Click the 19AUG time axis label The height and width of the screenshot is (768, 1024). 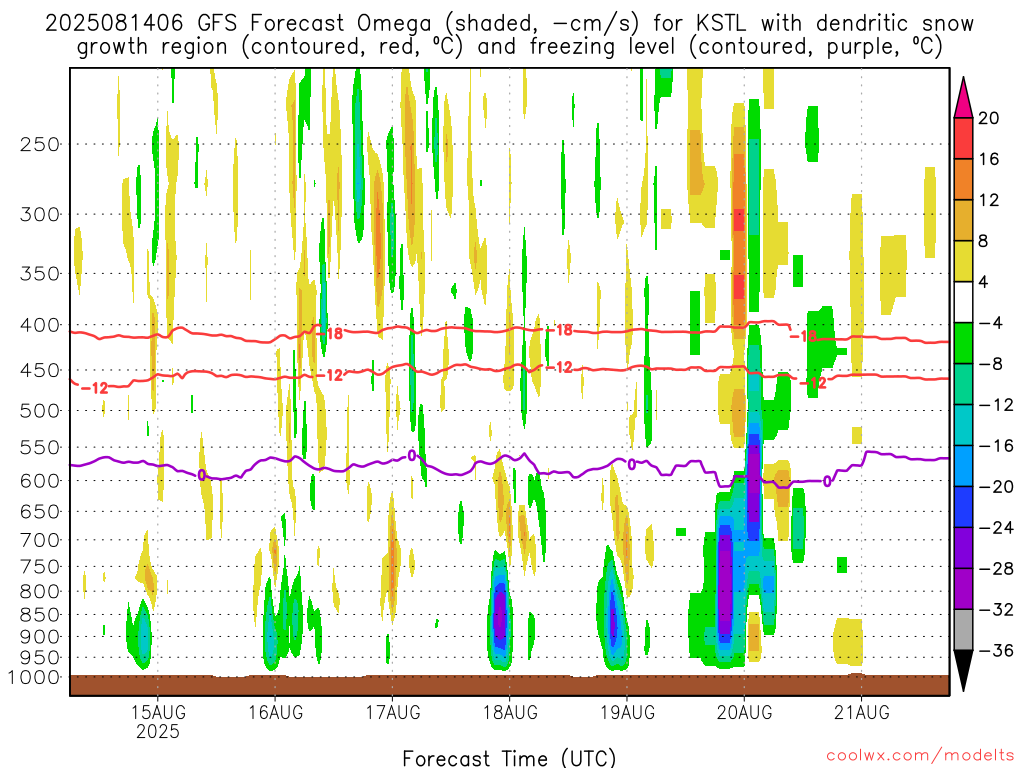click(x=628, y=712)
